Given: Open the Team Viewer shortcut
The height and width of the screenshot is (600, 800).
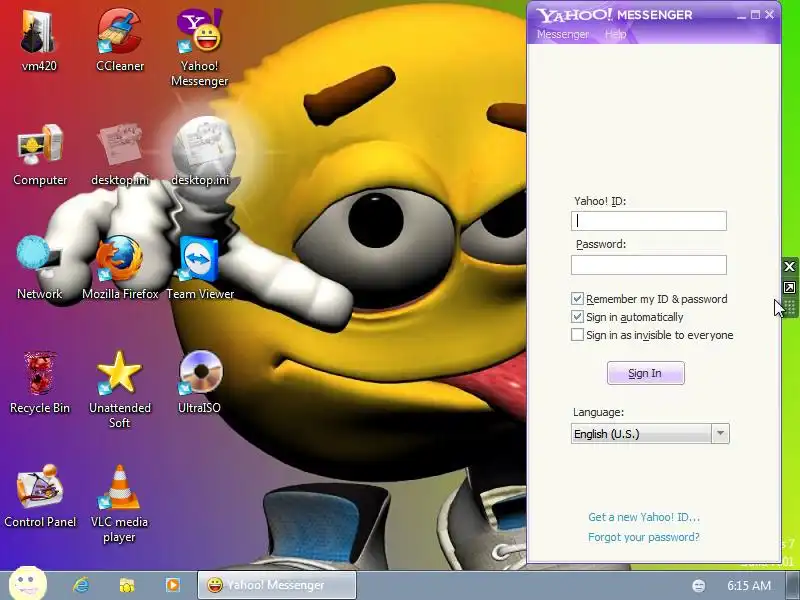Looking at the screenshot, I should click(199, 268).
